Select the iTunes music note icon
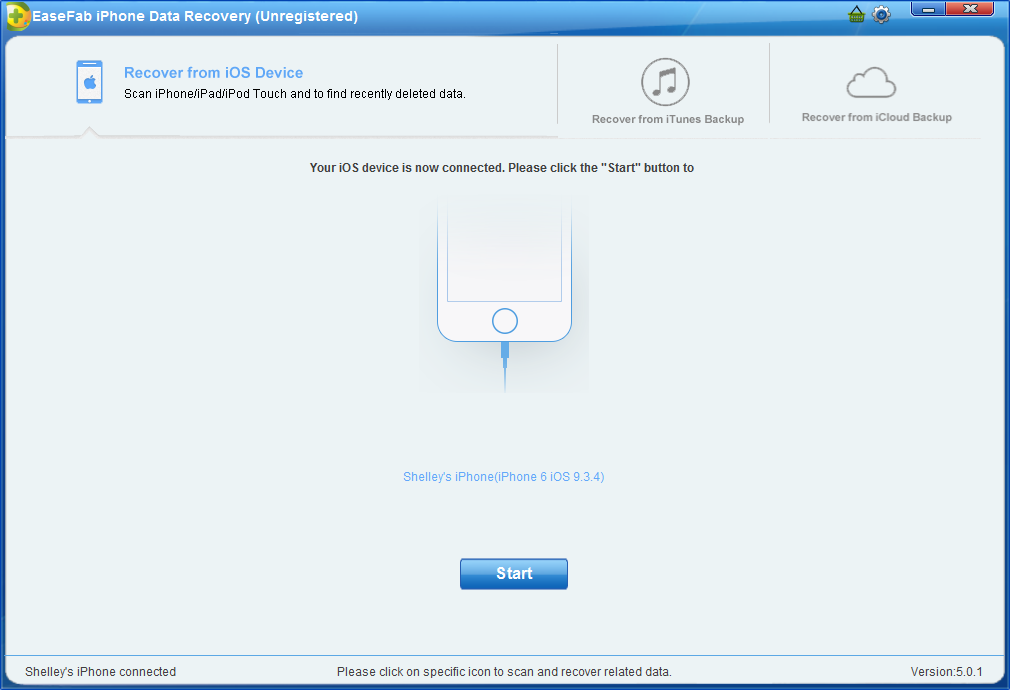This screenshot has width=1010, height=690. (x=665, y=81)
